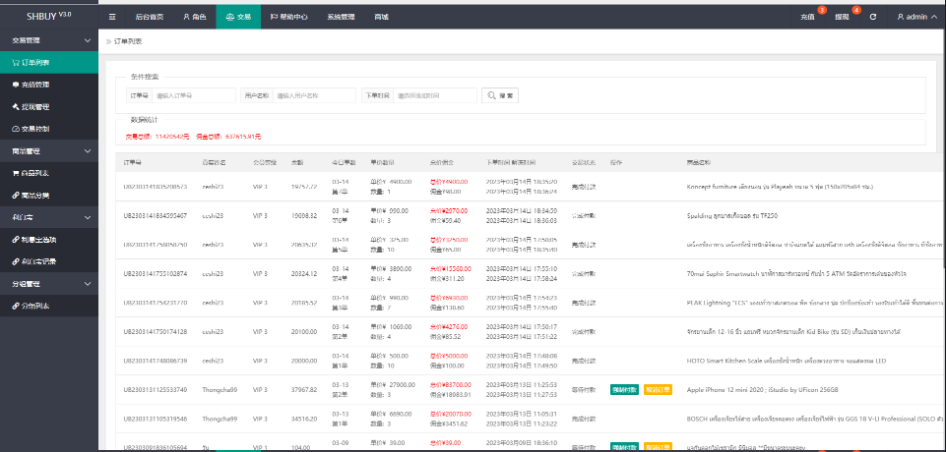Focus the 订单号 order number input
The height and width of the screenshot is (452, 946).
(194, 95)
